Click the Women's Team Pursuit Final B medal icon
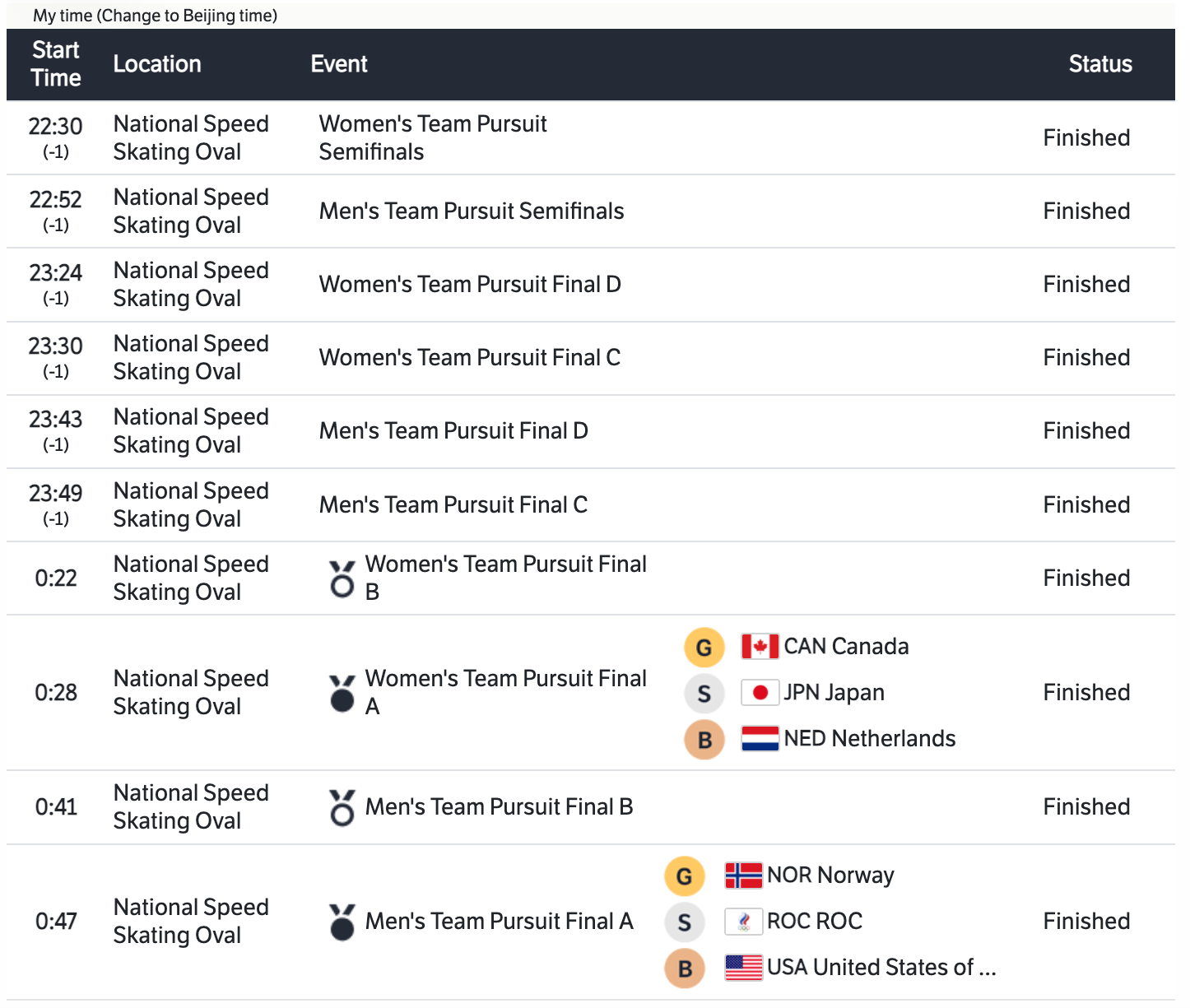The width and height of the screenshot is (1190, 1008). coord(342,578)
